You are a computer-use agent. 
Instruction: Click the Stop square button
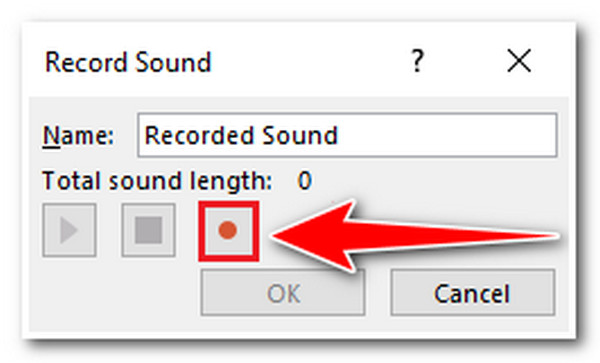click(148, 230)
